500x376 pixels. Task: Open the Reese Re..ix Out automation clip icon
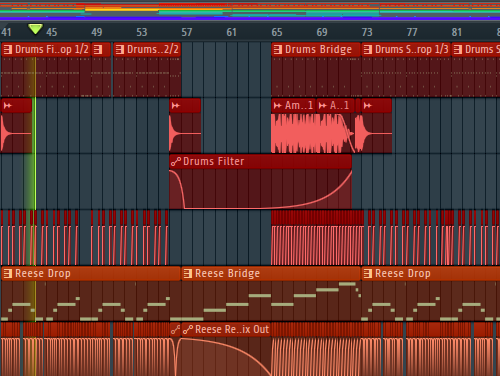tap(188, 330)
